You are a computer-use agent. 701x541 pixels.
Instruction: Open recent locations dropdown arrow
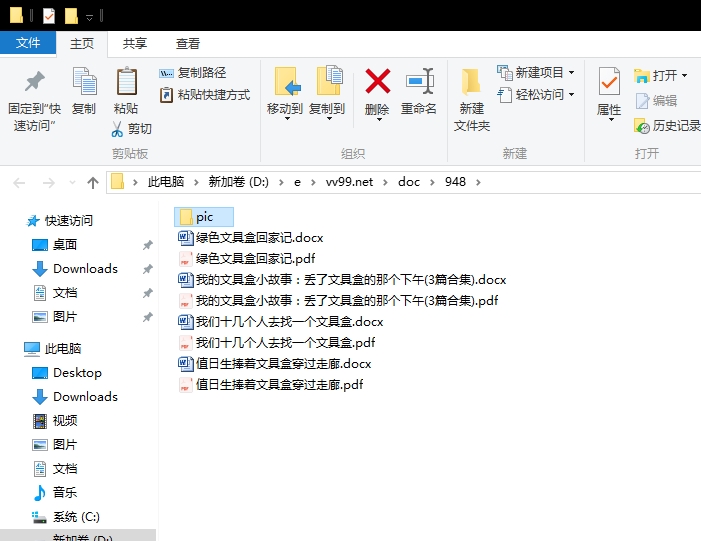click(x=72, y=182)
